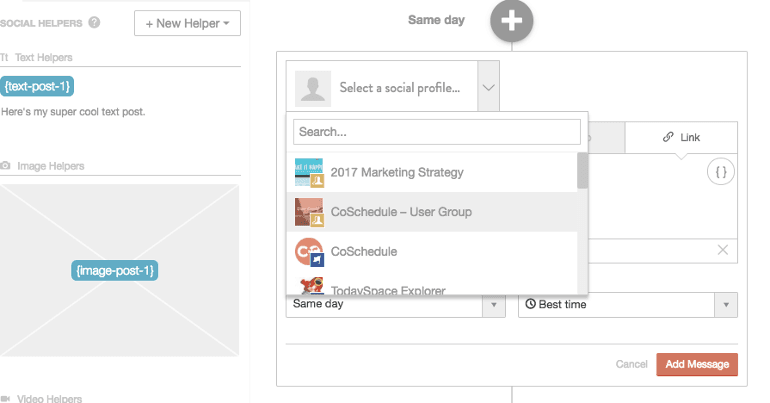Open the Social Helpers help question icon
770x403 pixels.
(x=94, y=23)
